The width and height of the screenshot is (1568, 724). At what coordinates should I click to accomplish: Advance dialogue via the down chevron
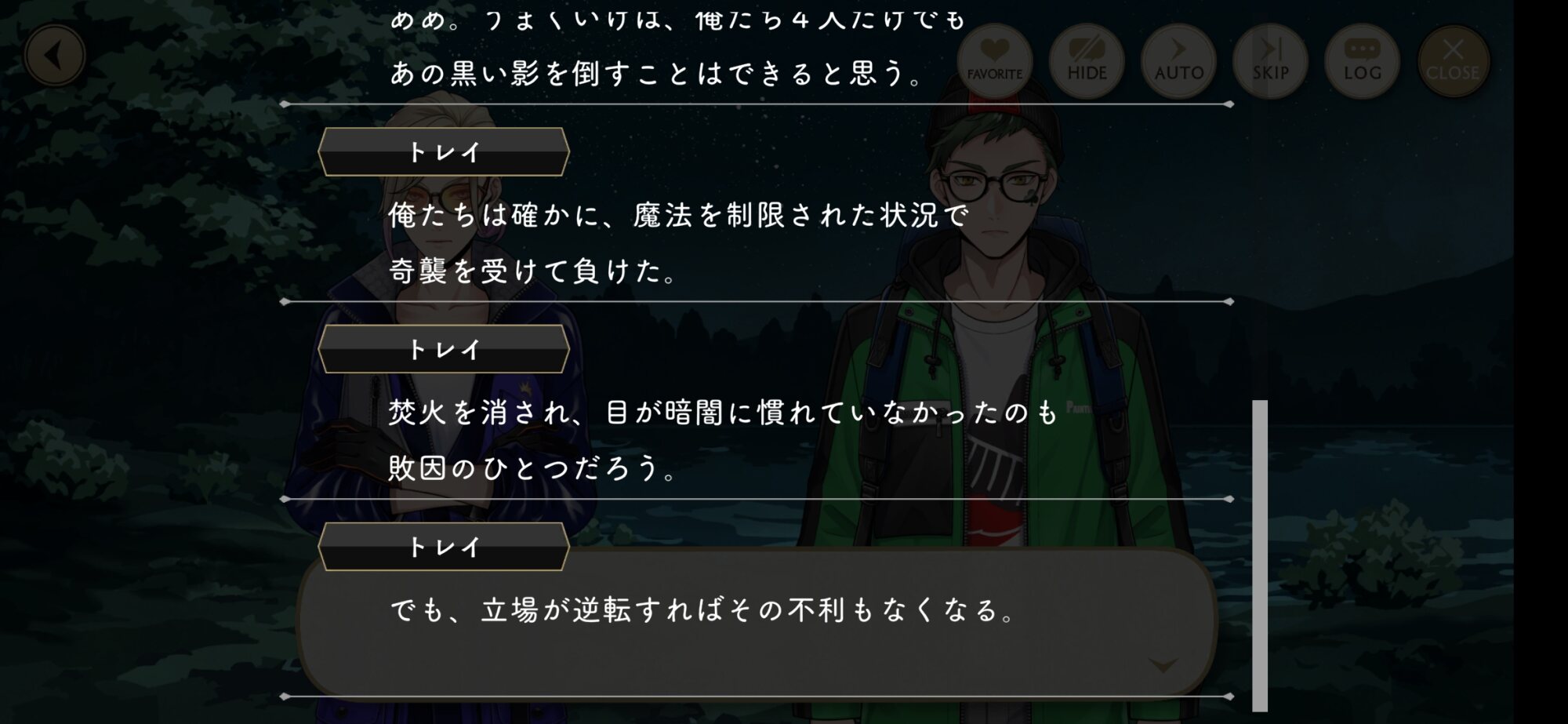tap(1163, 665)
